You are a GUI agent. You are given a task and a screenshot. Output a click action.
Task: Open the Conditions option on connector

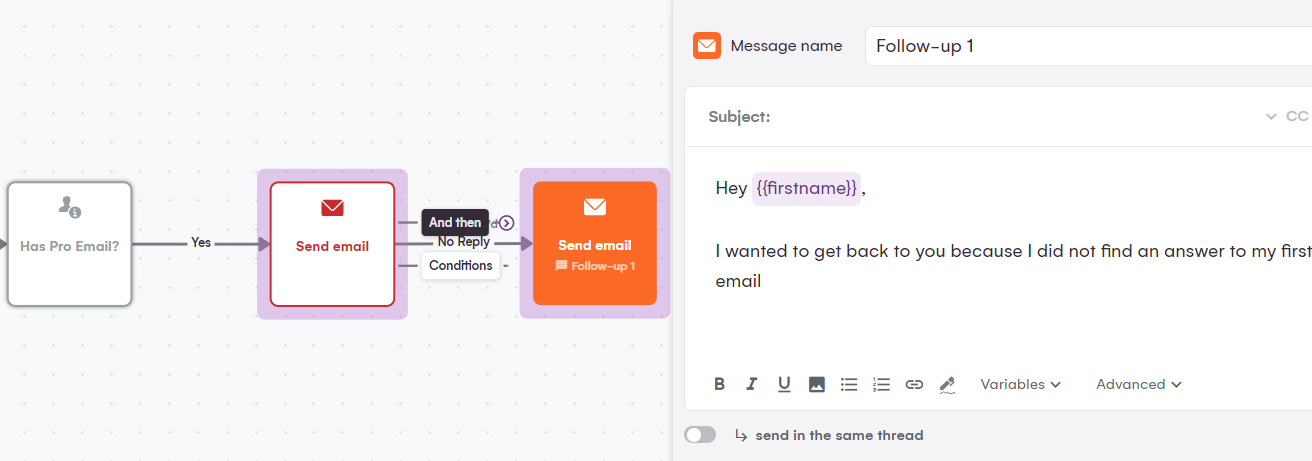click(x=460, y=265)
